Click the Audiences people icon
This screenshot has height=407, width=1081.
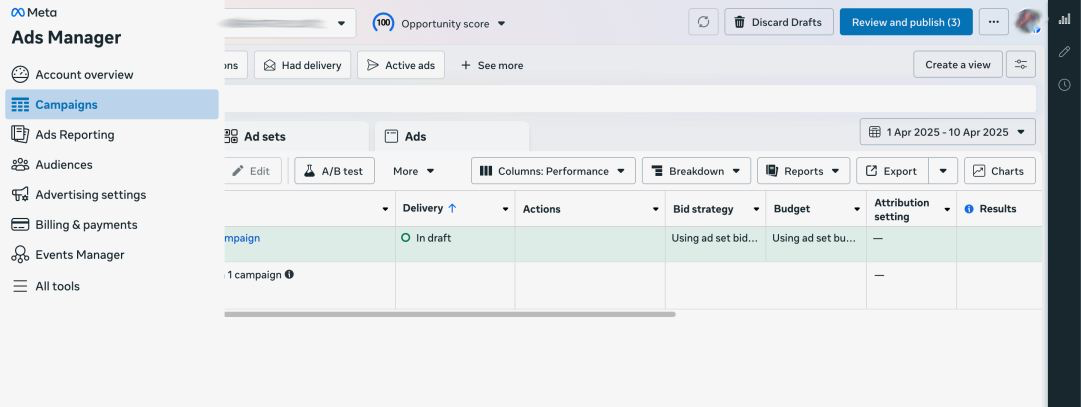tap(20, 165)
